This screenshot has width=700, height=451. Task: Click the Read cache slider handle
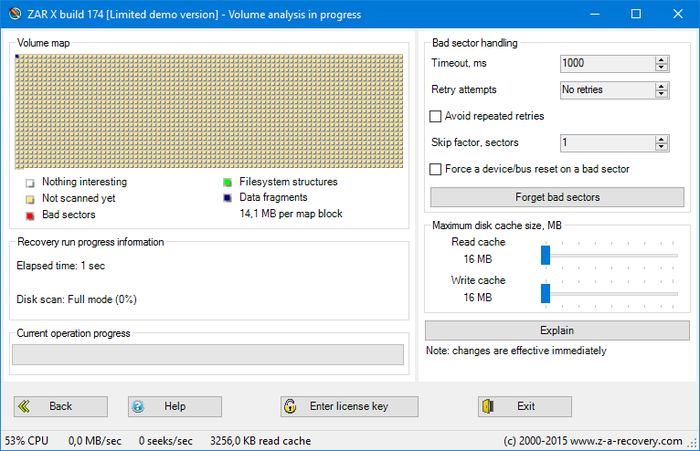(546, 255)
